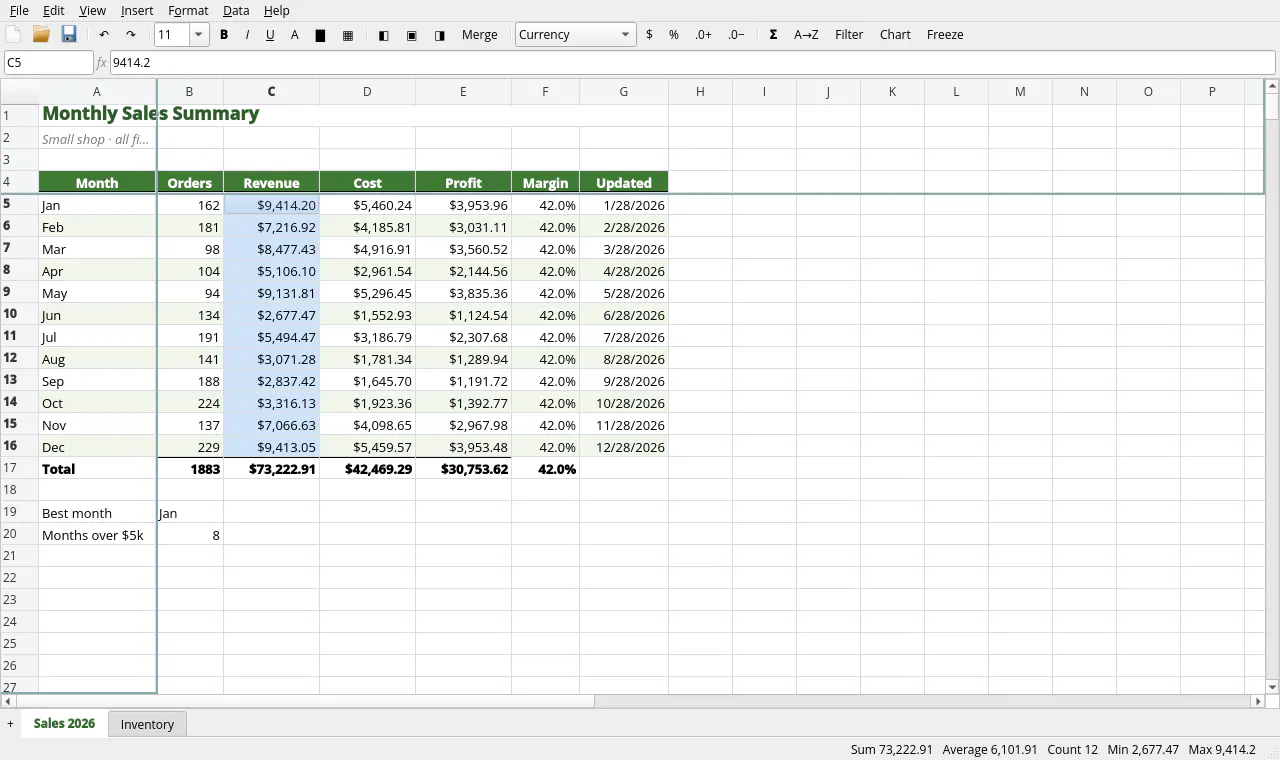Undo the last action

(x=104, y=35)
